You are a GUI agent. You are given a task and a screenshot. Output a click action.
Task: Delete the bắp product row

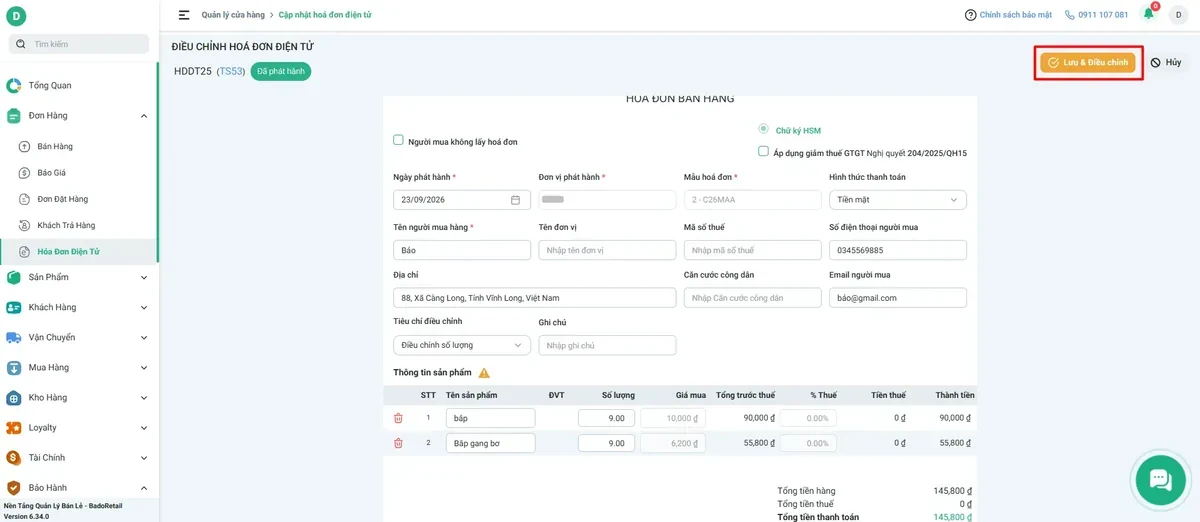[398, 418]
